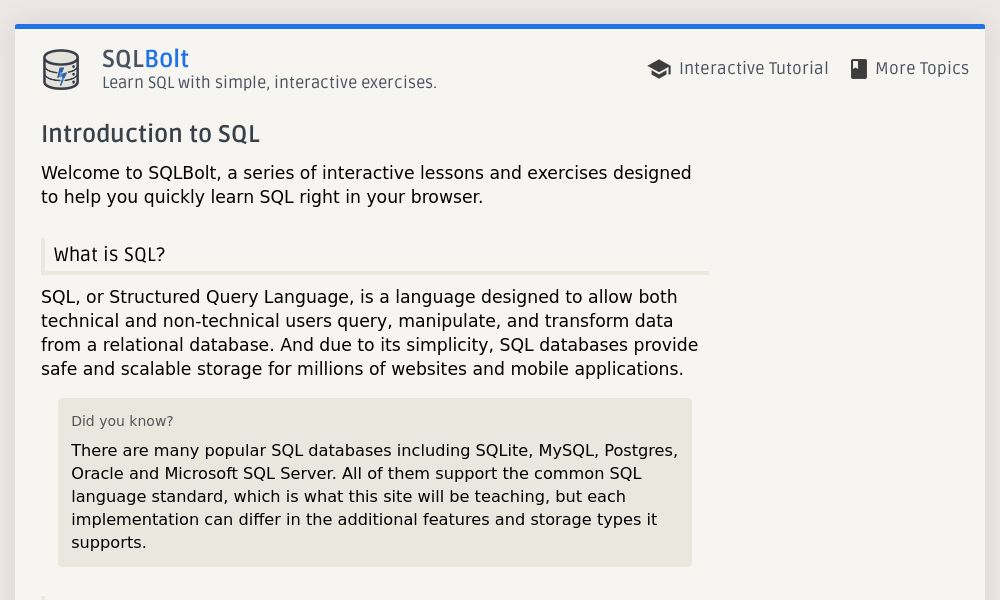Click the 'What is SQL?' section heading
Screen dimensions: 1000x600
tap(109, 254)
